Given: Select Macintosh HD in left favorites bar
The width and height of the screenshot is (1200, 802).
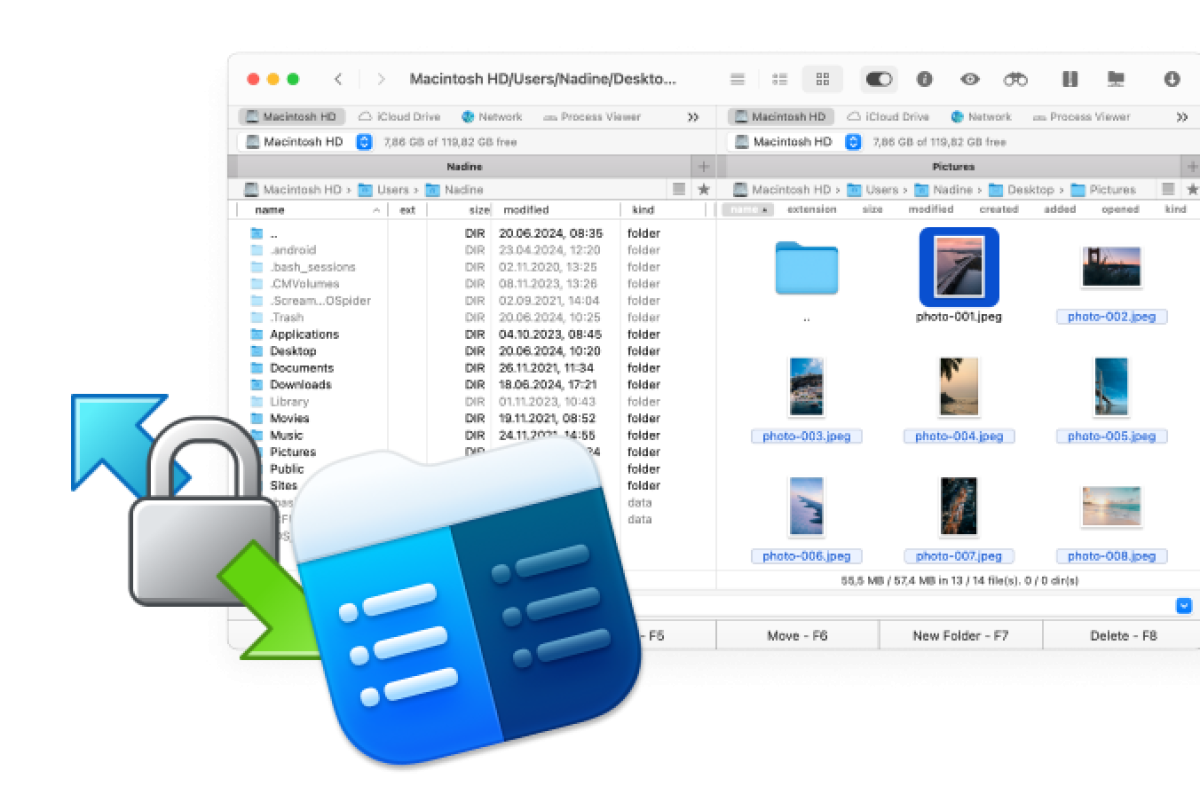Looking at the screenshot, I should click(292, 117).
